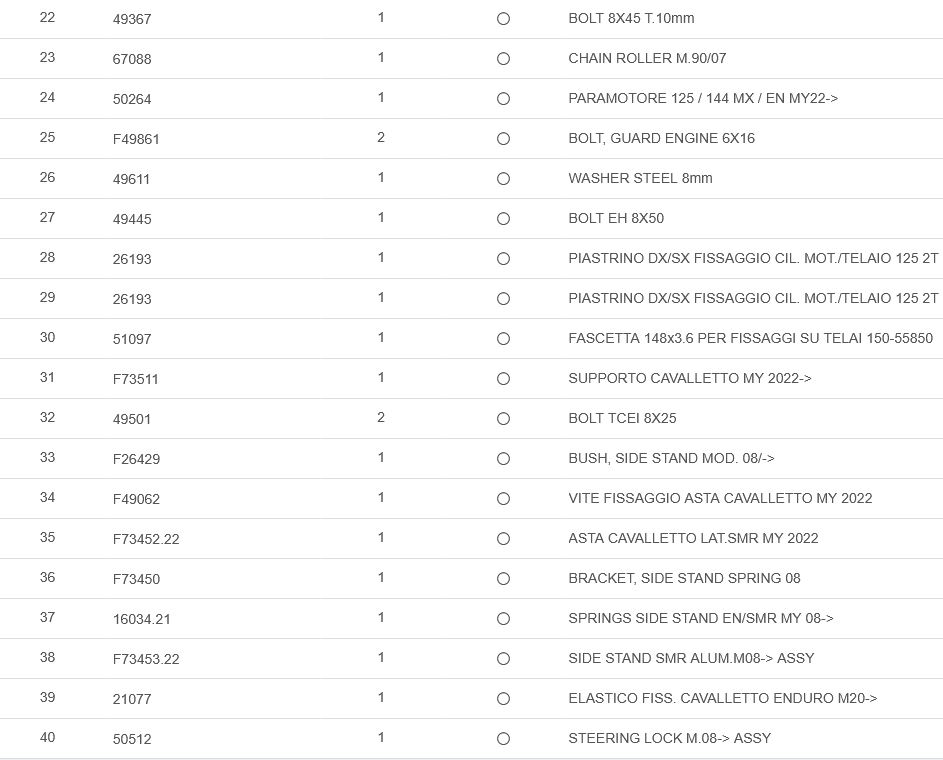Open part code F73452.22
The width and height of the screenshot is (943, 760).
pos(146,539)
